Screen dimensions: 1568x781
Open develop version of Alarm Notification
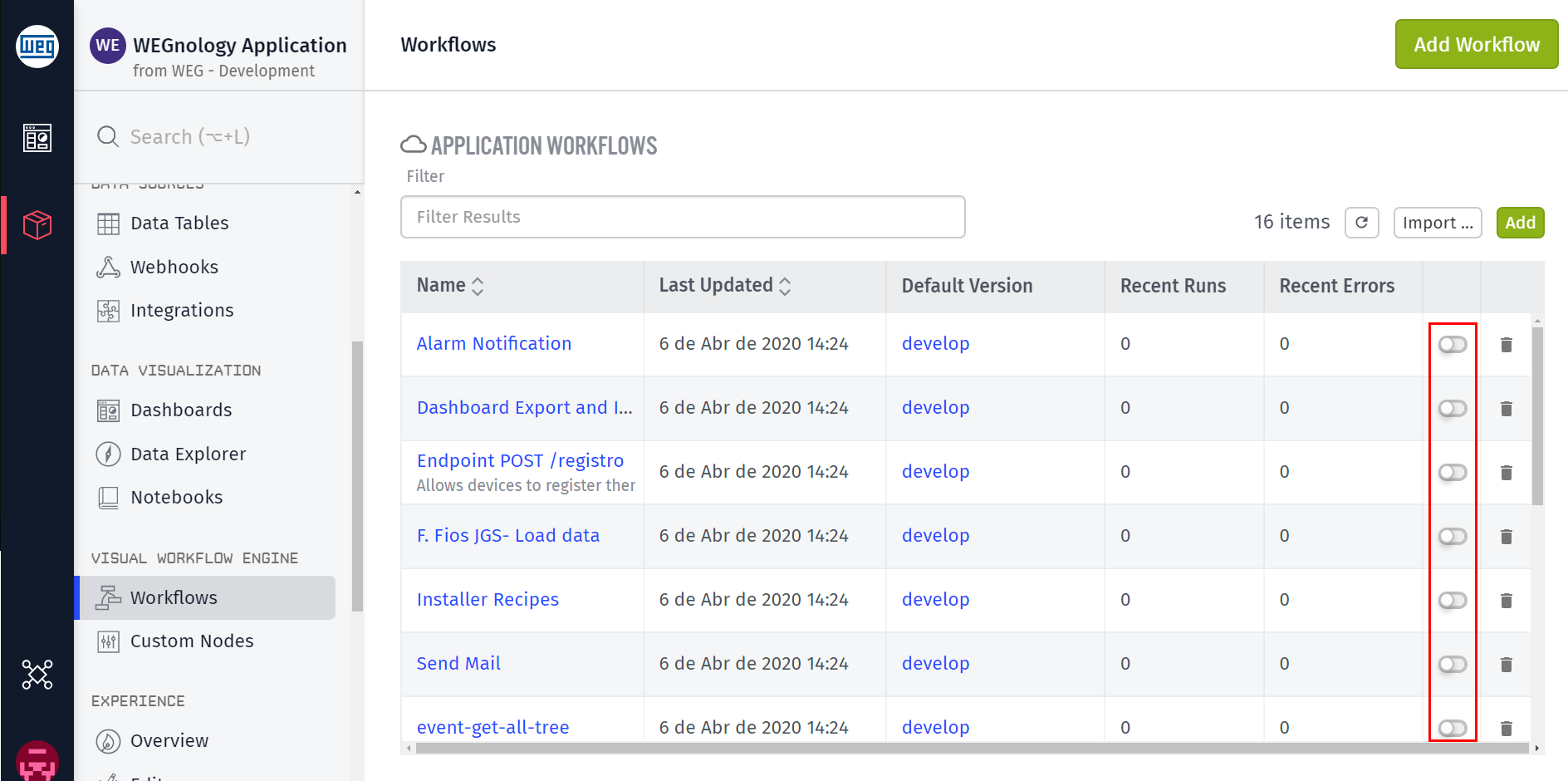(x=936, y=344)
